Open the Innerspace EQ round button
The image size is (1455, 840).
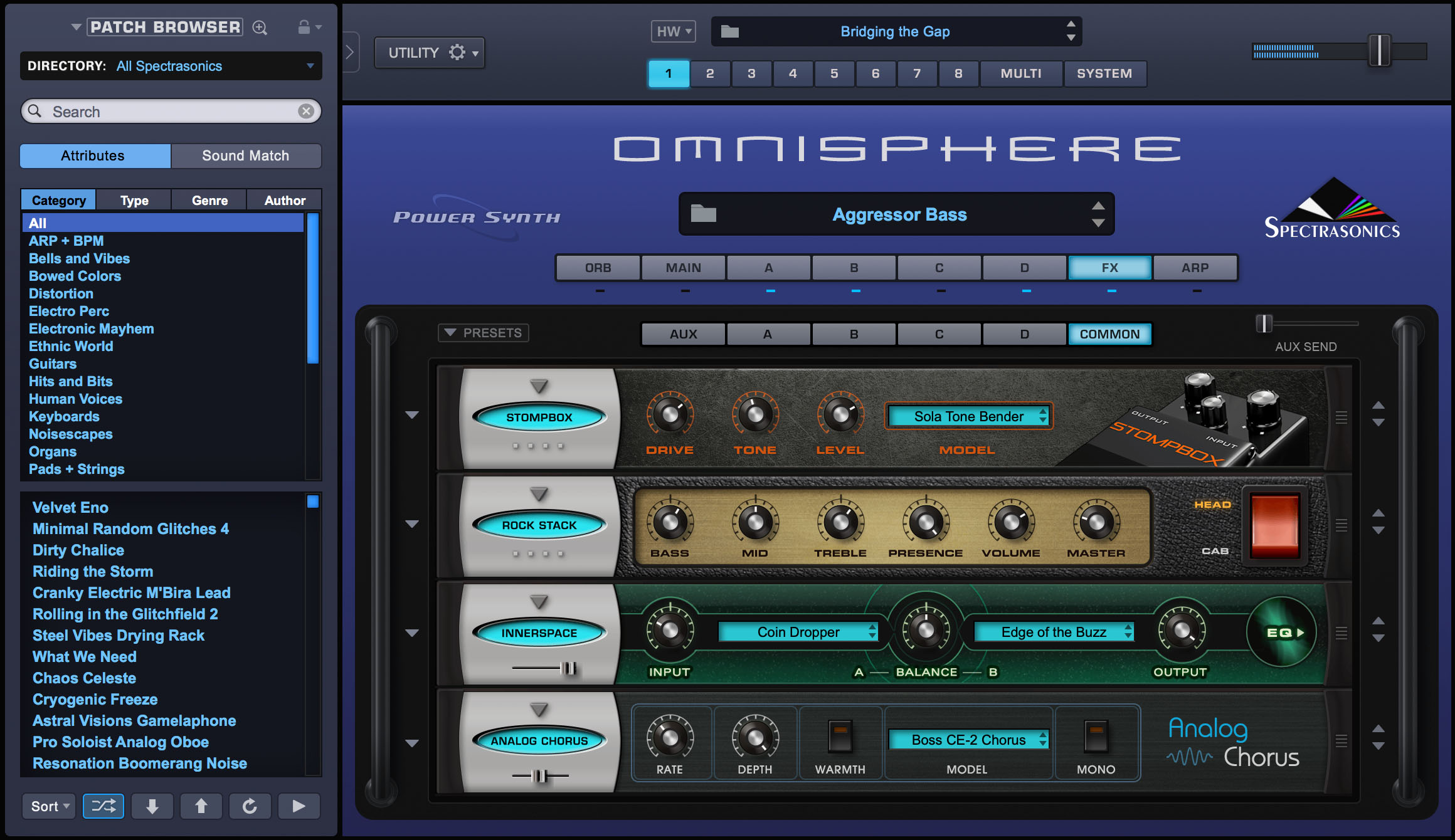(1281, 633)
